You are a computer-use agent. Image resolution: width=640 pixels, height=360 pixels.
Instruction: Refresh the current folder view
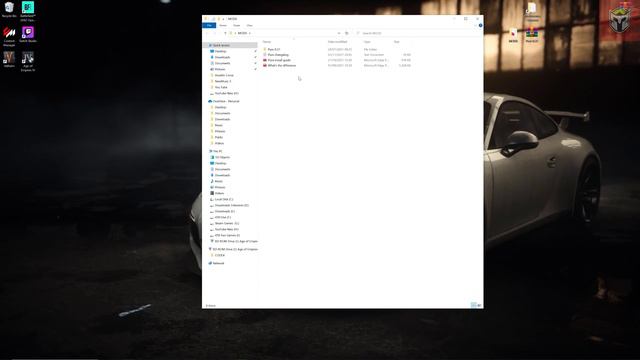(x=347, y=33)
